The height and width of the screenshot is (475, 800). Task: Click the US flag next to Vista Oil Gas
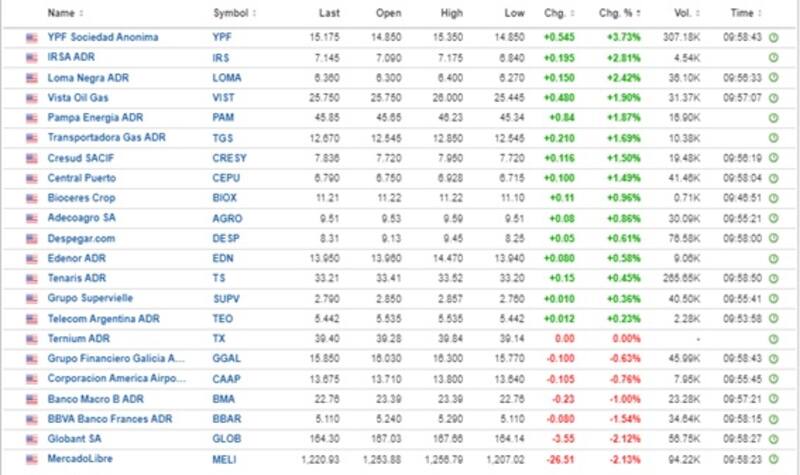tap(31, 98)
